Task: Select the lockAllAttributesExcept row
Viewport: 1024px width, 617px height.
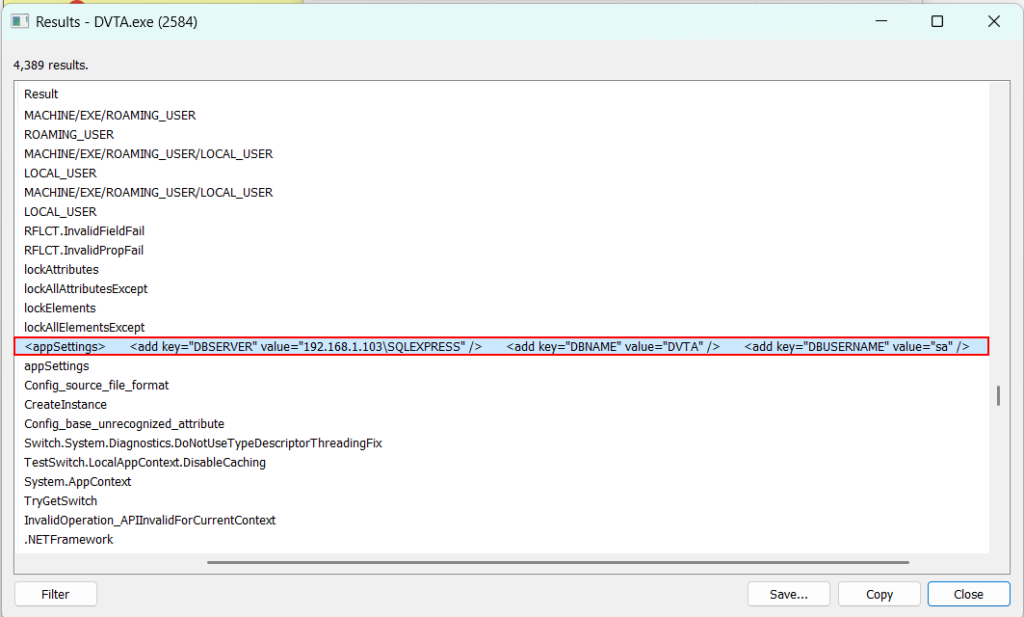Action: click(x=86, y=289)
